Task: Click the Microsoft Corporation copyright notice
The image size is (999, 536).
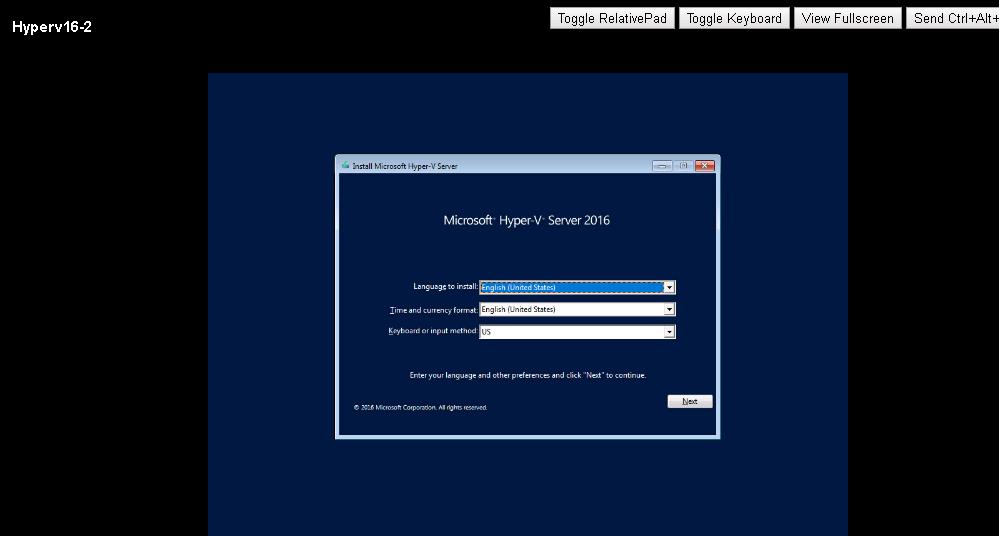Action: (420, 407)
